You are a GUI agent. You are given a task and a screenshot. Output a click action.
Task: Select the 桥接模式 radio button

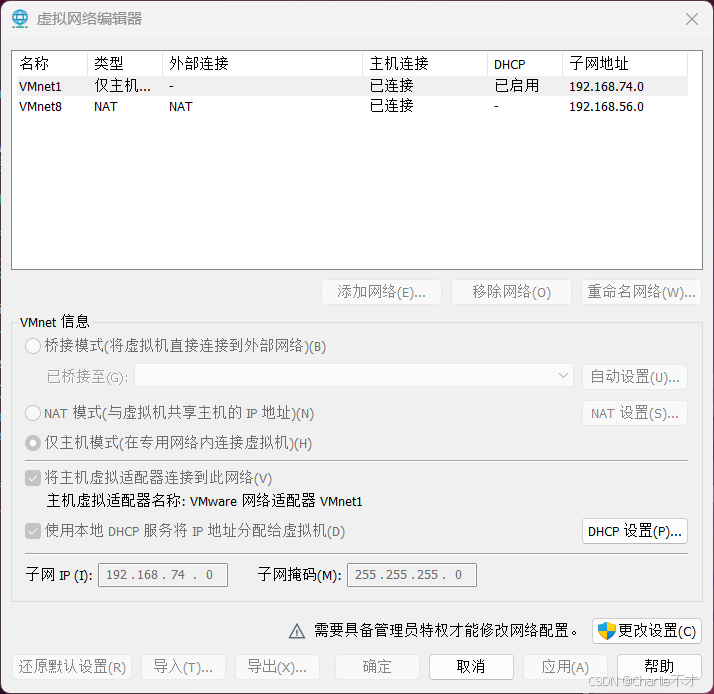tap(33, 346)
